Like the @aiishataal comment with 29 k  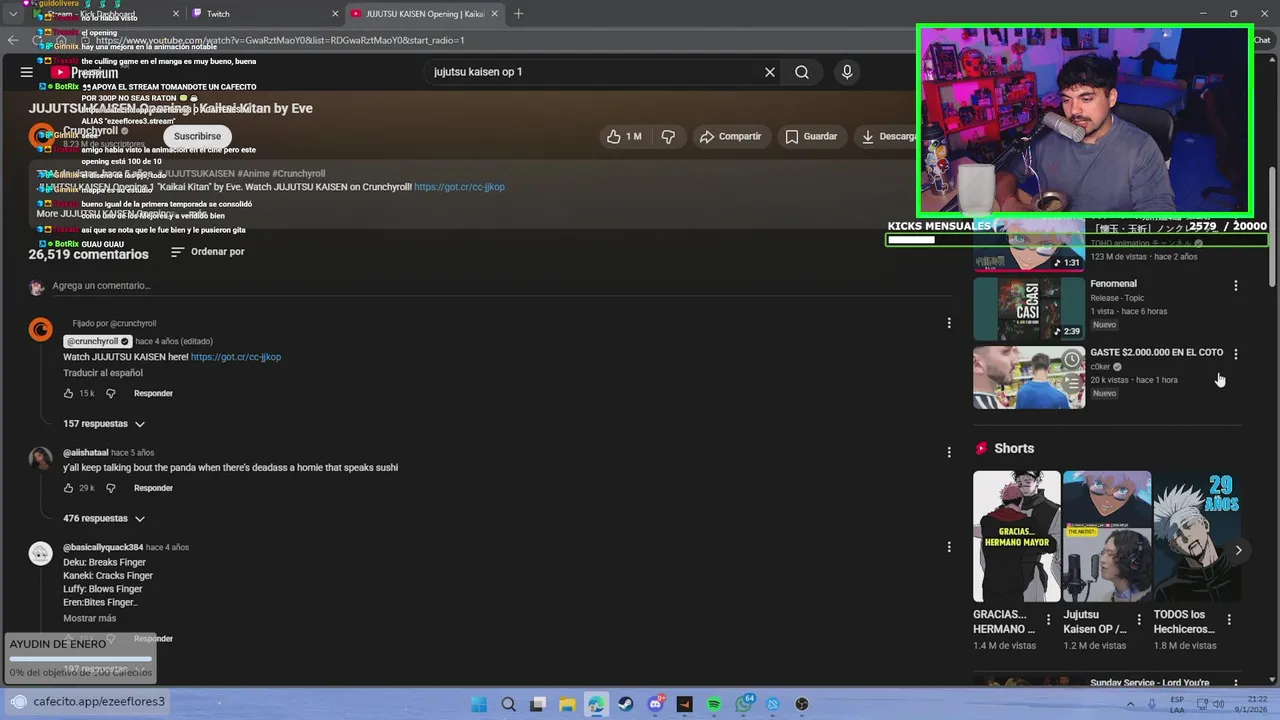coord(69,488)
